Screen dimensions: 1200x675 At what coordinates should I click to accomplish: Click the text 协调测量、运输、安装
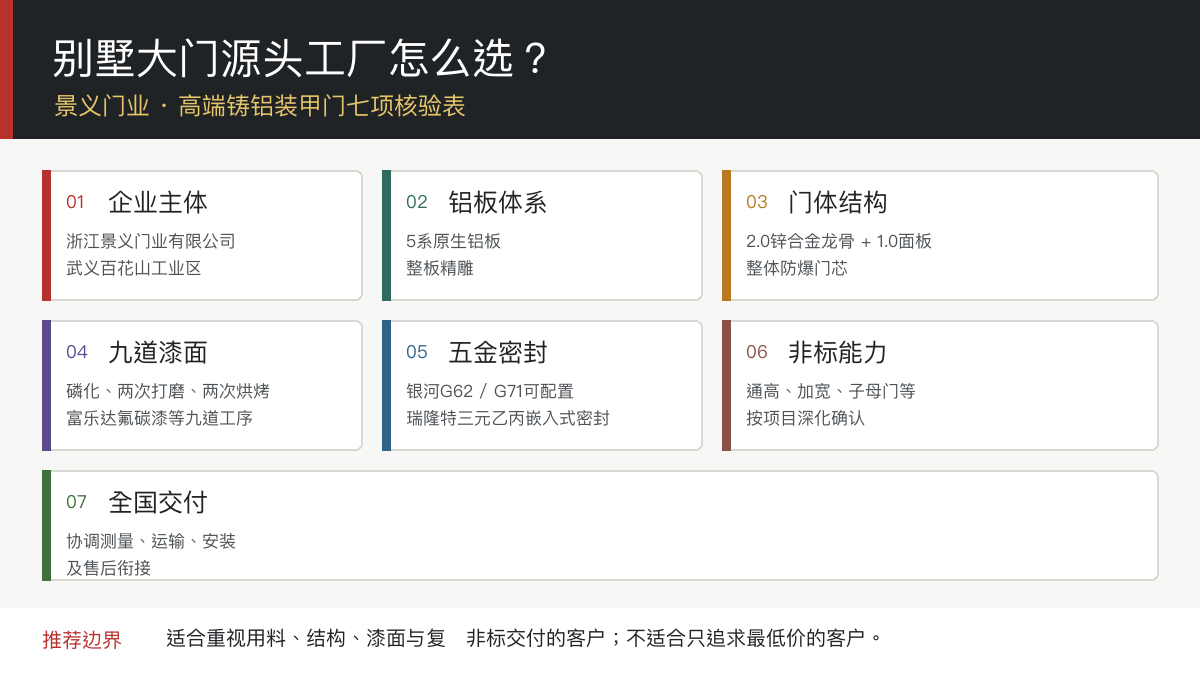[x=151, y=541]
